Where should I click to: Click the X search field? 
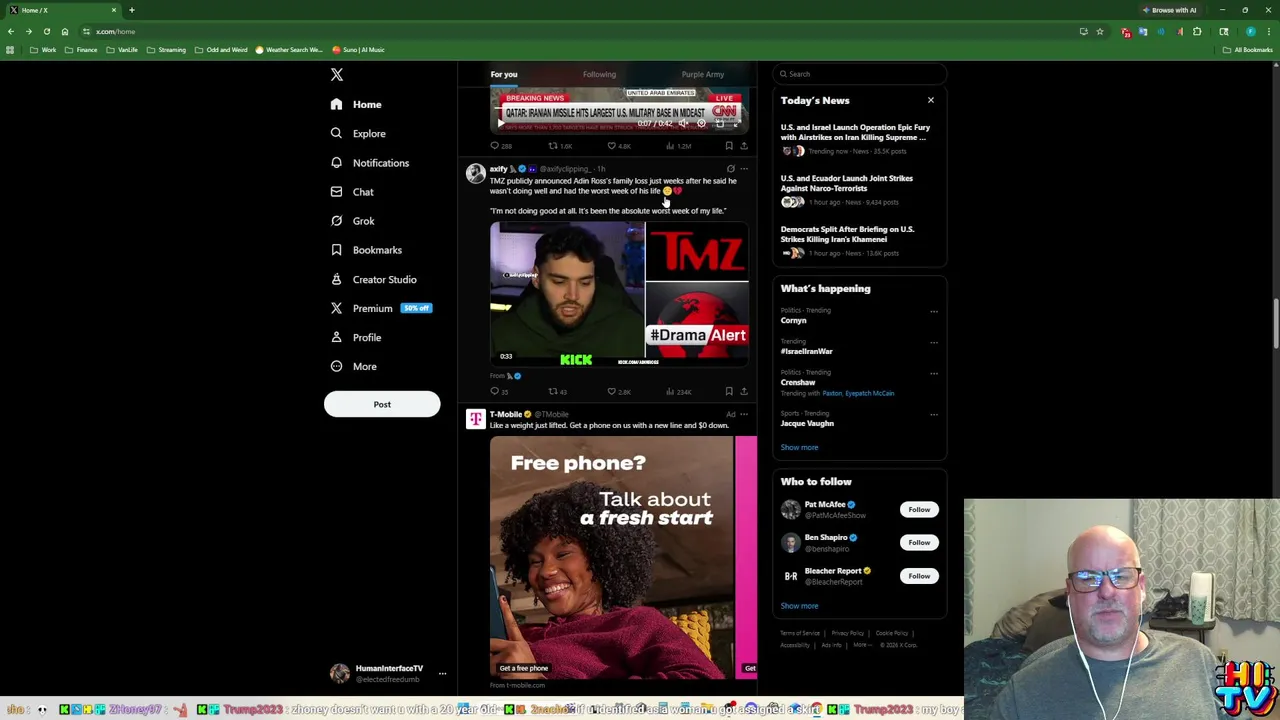pyautogui.click(x=860, y=74)
